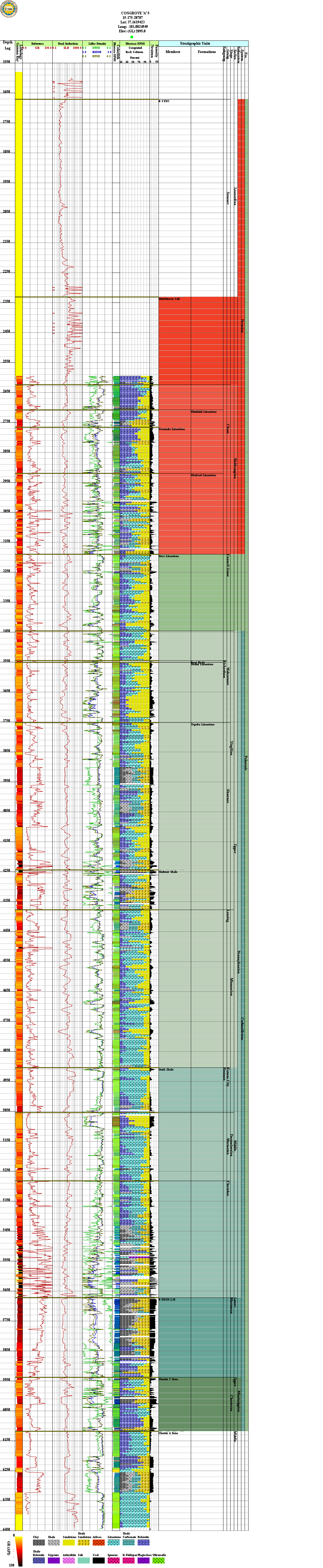This screenshot has height=1568, width=323.
Task: Click the Depth Log header
Action: [7, 46]
